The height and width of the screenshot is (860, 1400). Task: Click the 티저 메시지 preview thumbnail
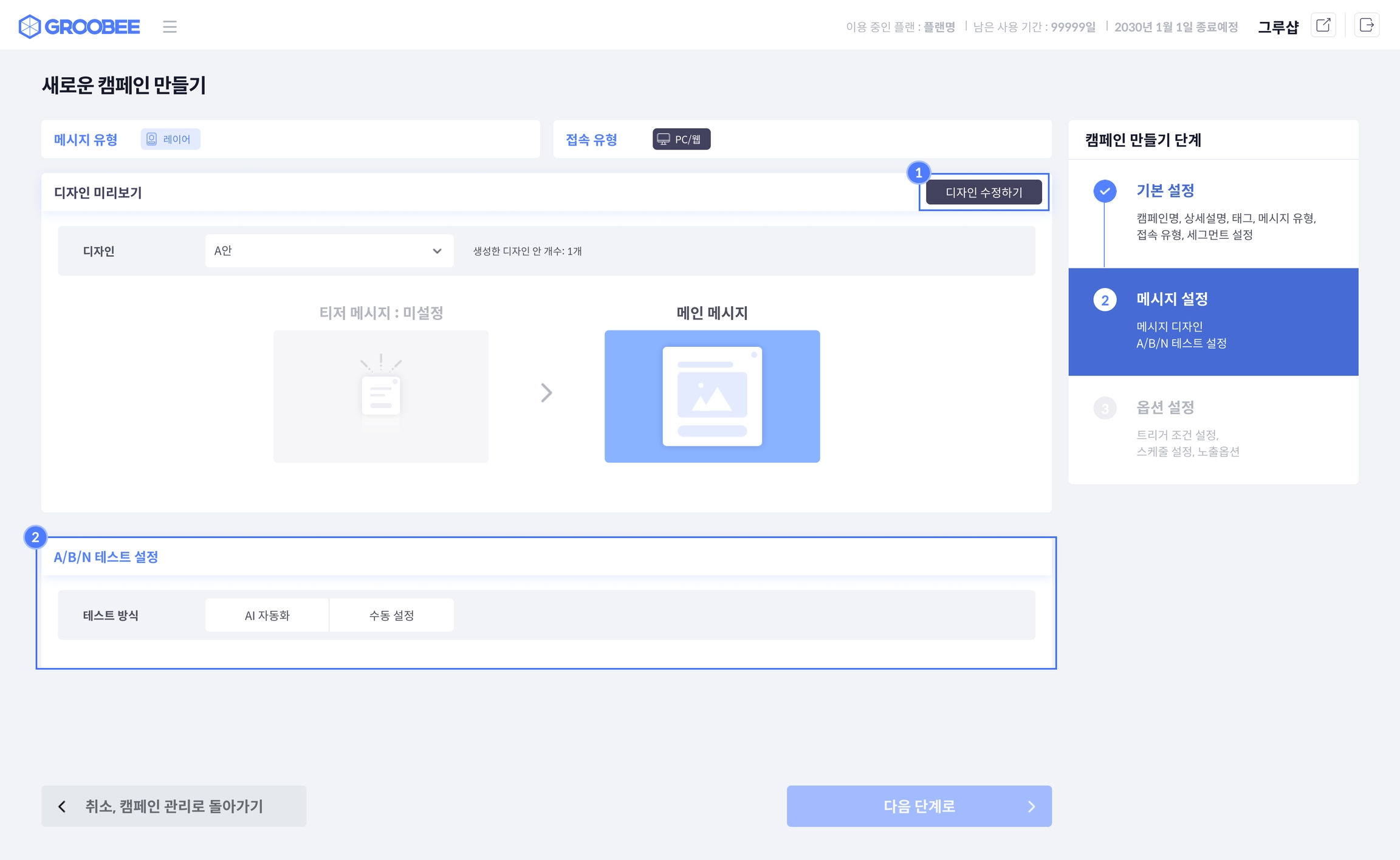coord(380,397)
